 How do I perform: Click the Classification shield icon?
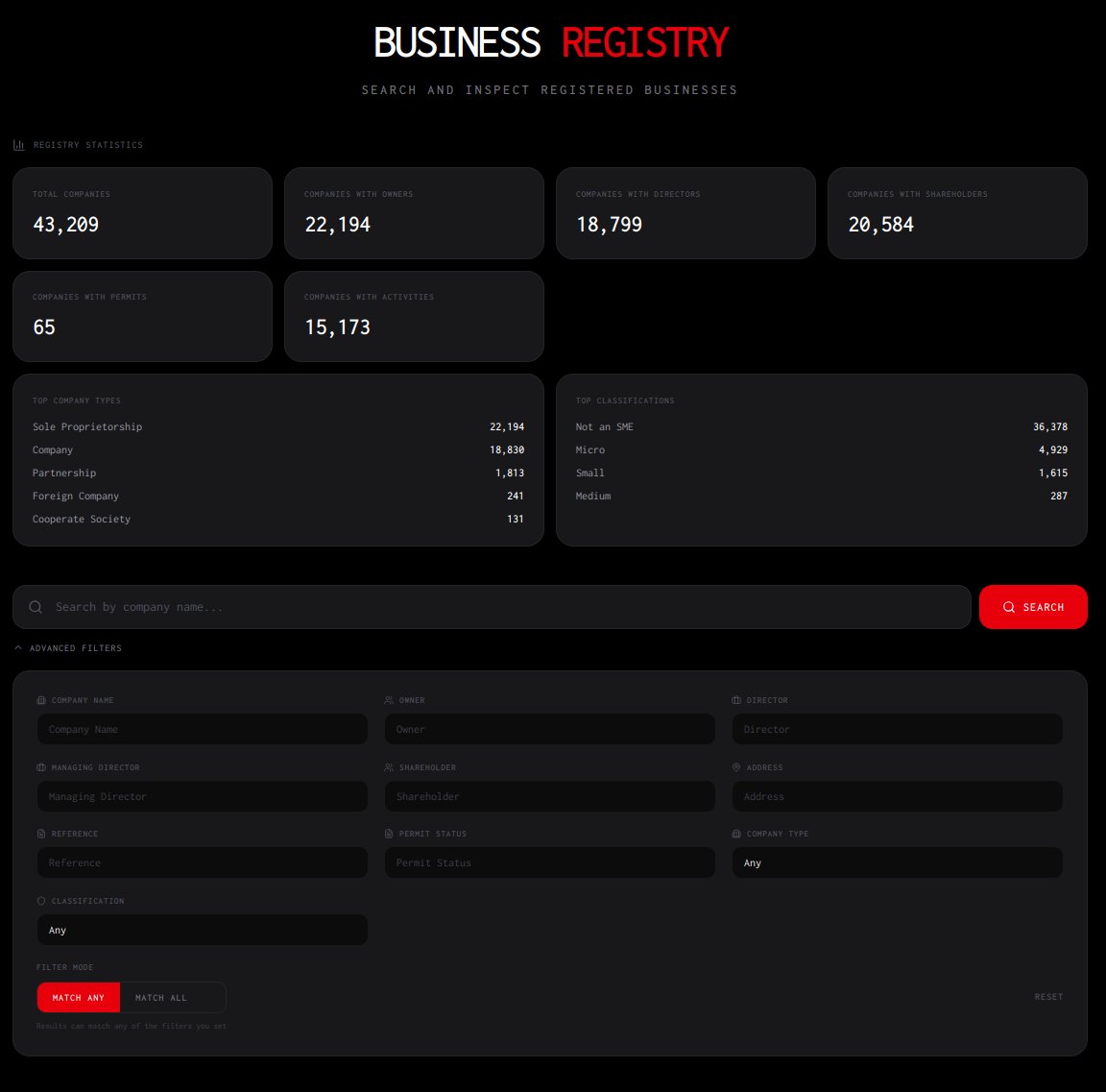tap(41, 901)
